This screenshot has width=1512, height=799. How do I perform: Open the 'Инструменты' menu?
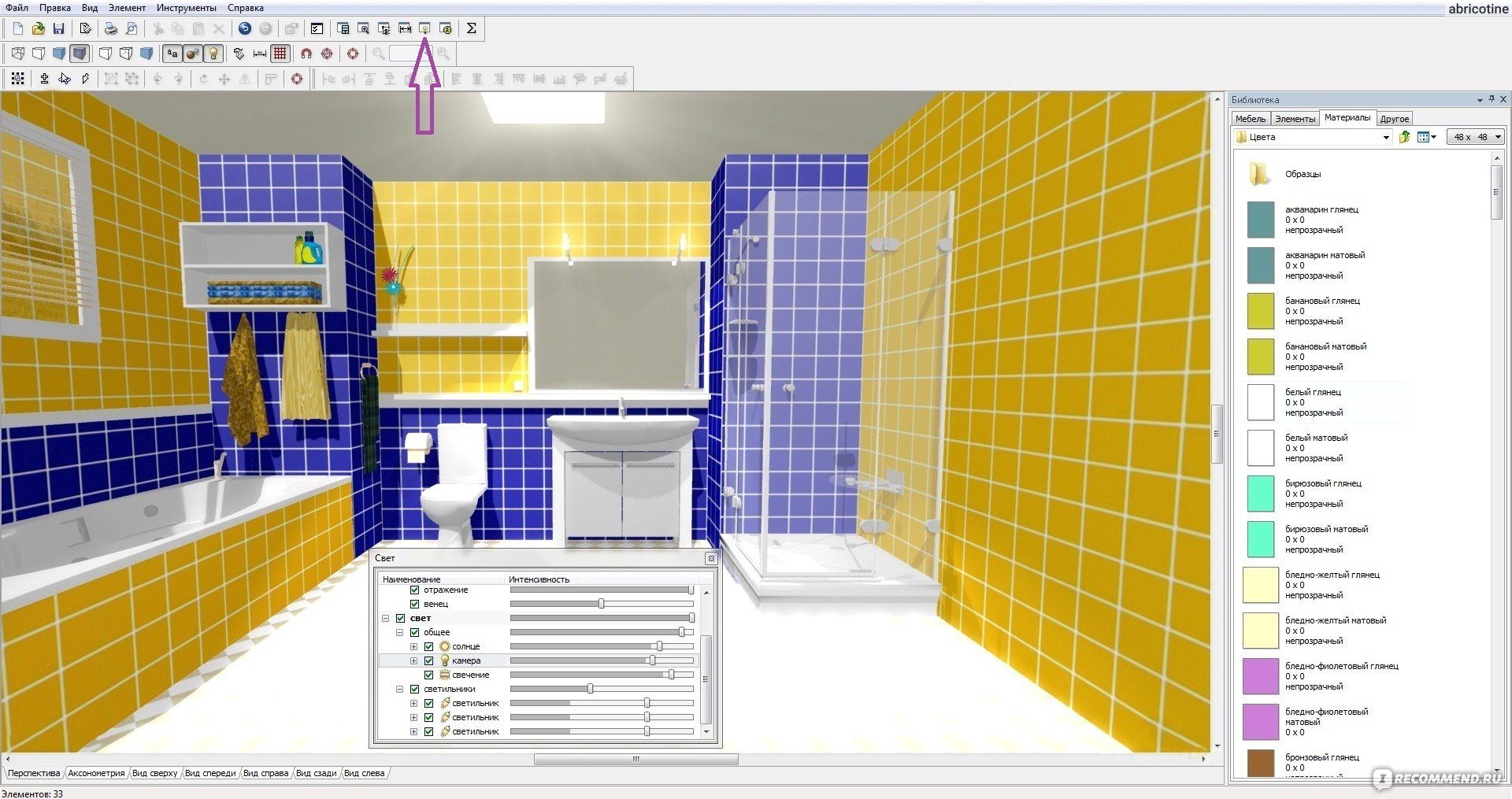tap(186, 8)
